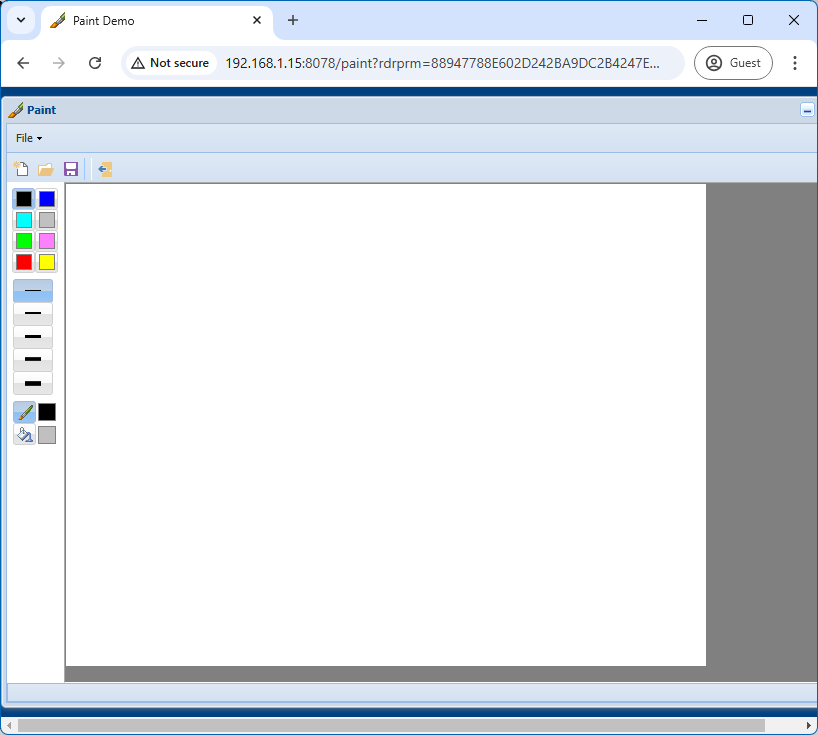Click the exit arrow toolbar icon
818x735 pixels.
[x=105, y=169]
